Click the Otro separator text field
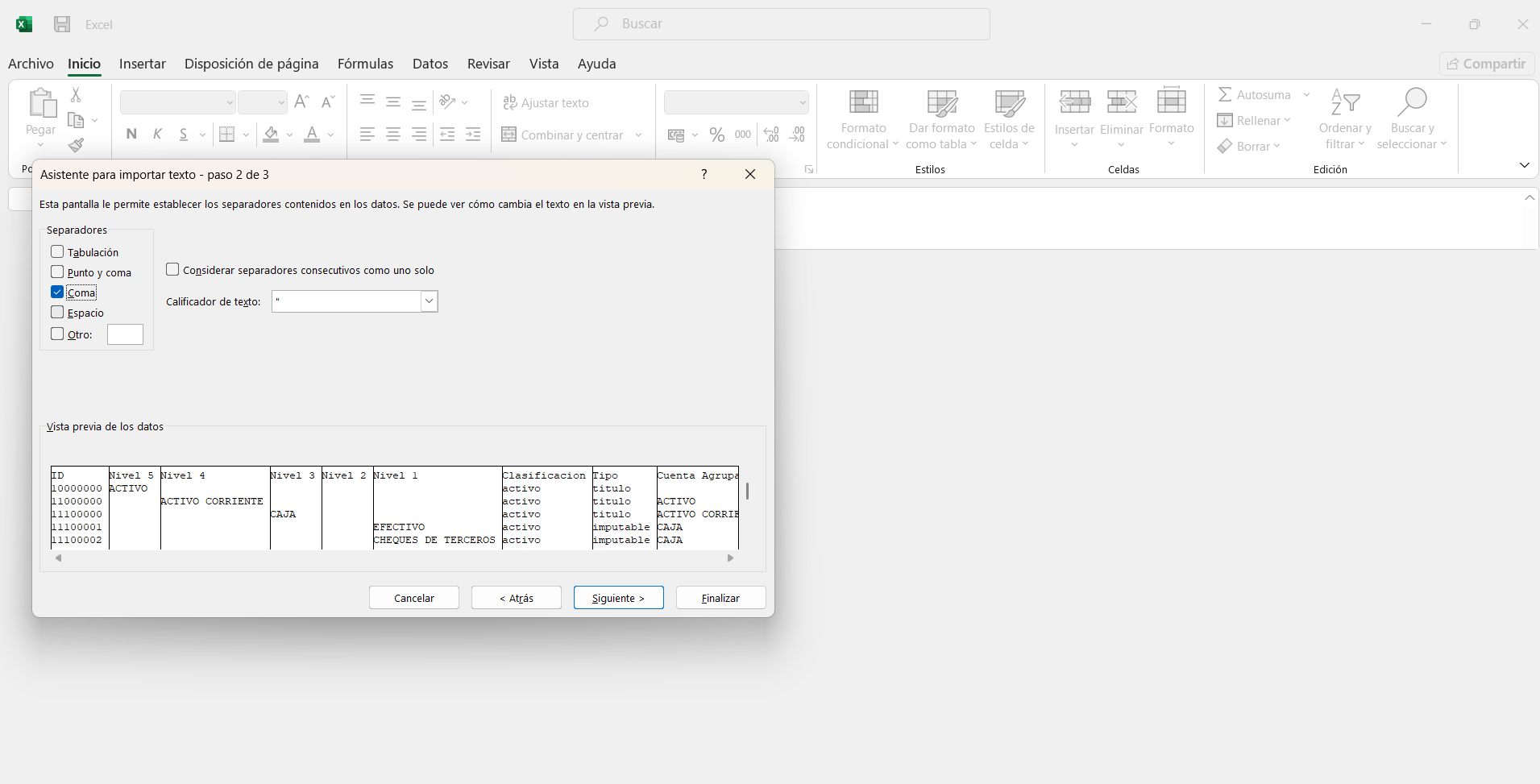The image size is (1540, 784). pos(125,334)
